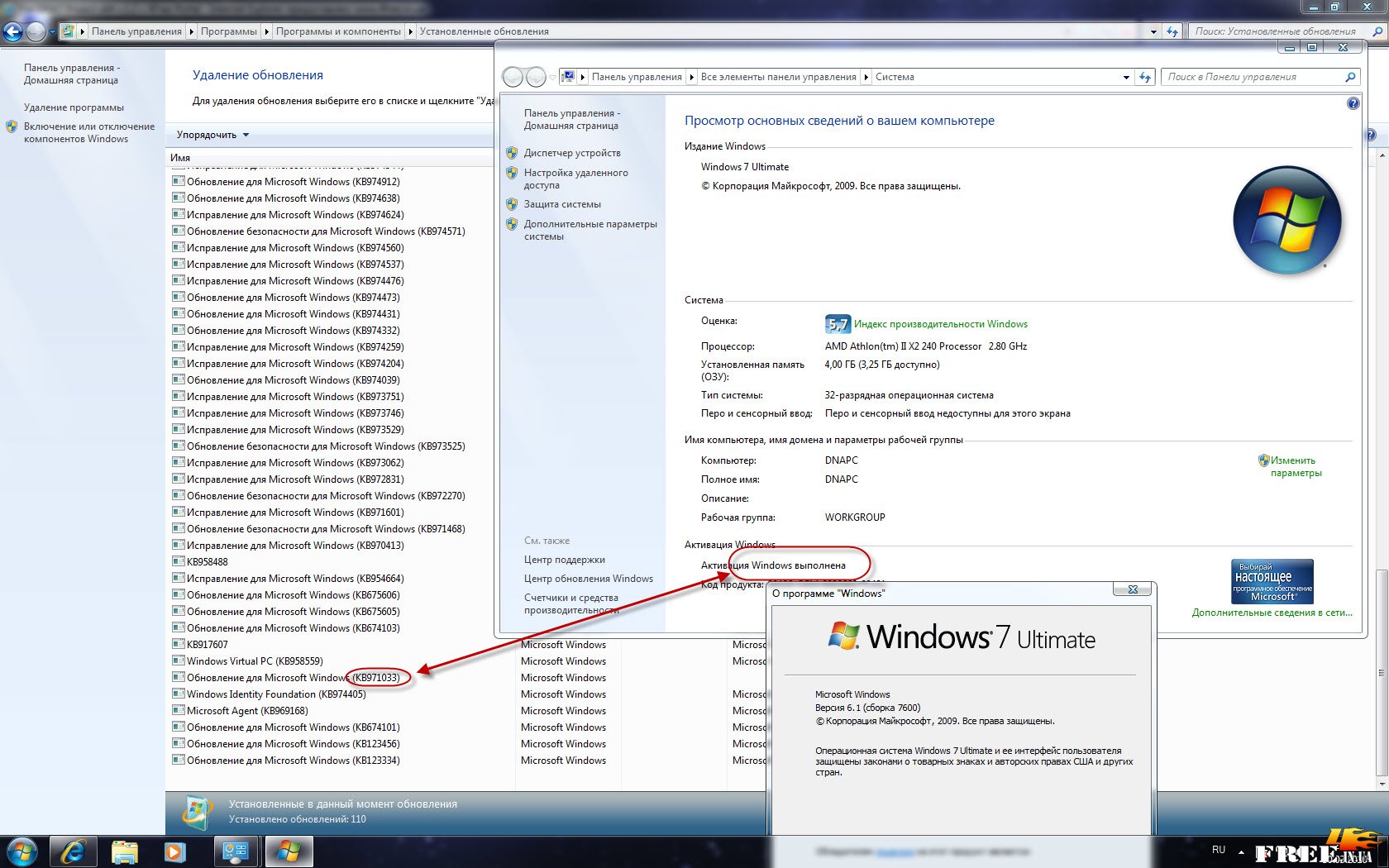
Task: Click shield icon beside Диспетчер устройств
Action: click(x=512, y=153)
